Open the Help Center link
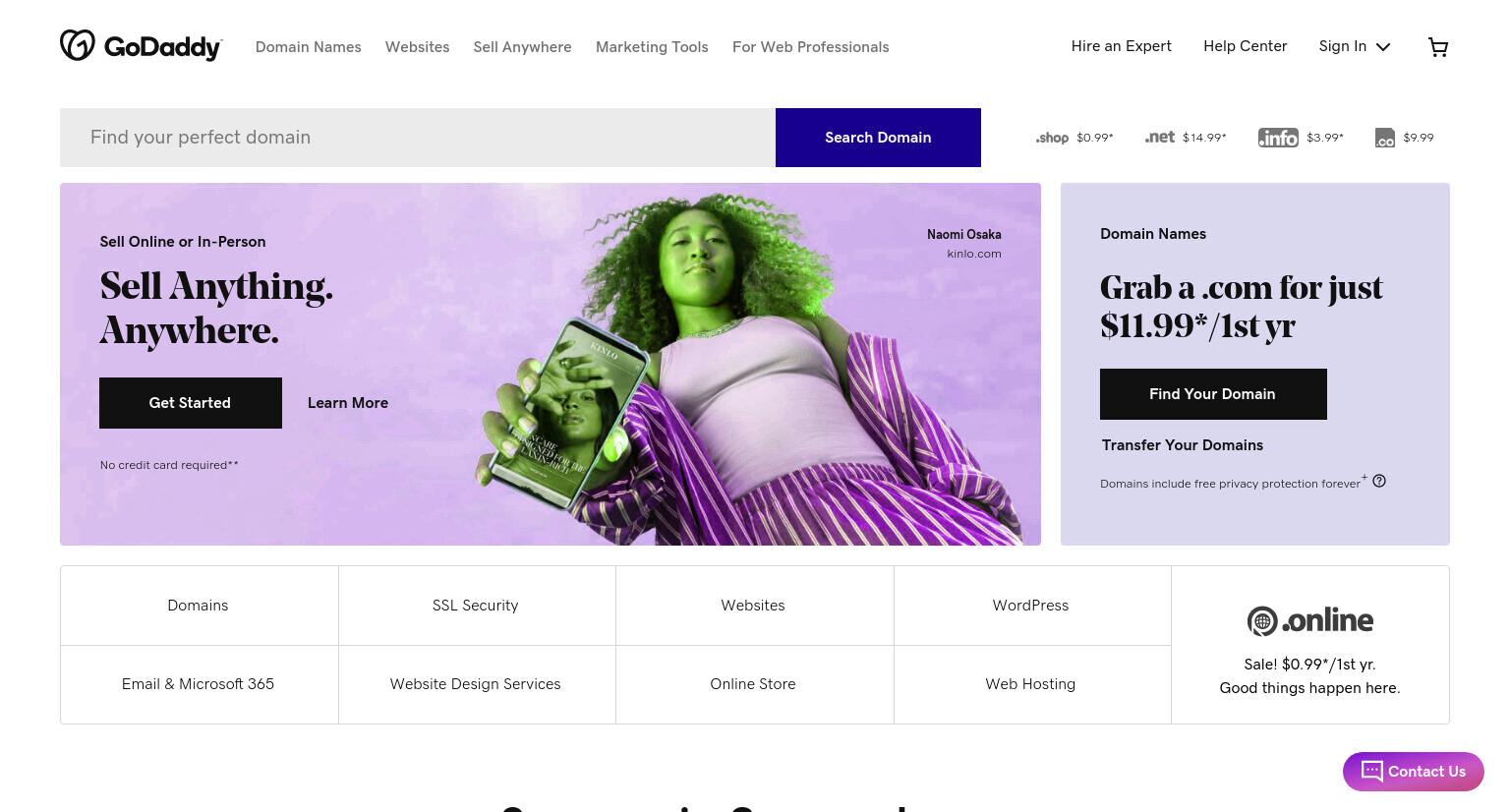The height and width of the screenshot is (812, 1510). click(1245, 46)
